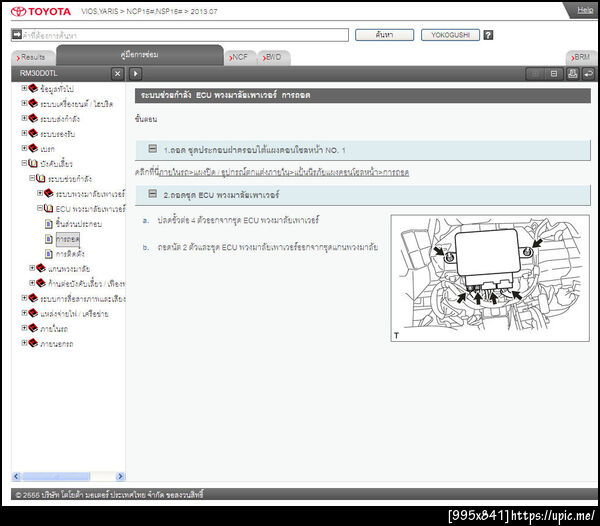Open ชิ้นส่วนประกอบ page in the tree

(79, 224)
